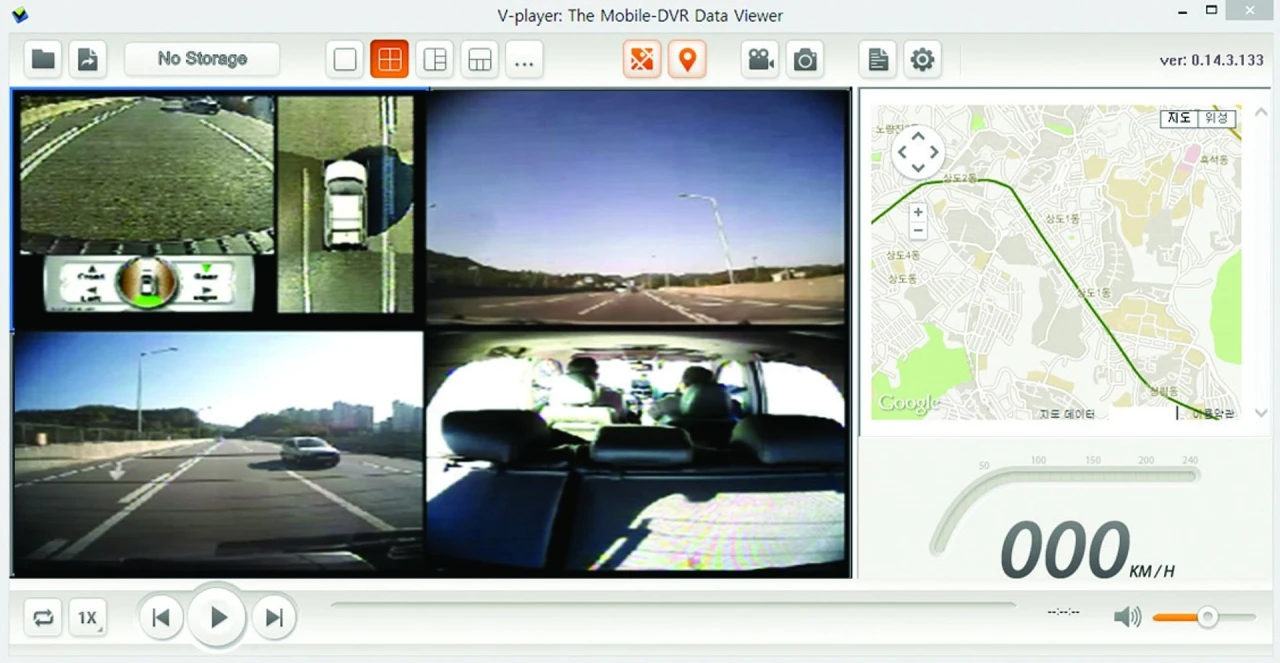Zoom in on the map with plus
The width and height of the screenshot is (1280, 663).
coord(918,212)
